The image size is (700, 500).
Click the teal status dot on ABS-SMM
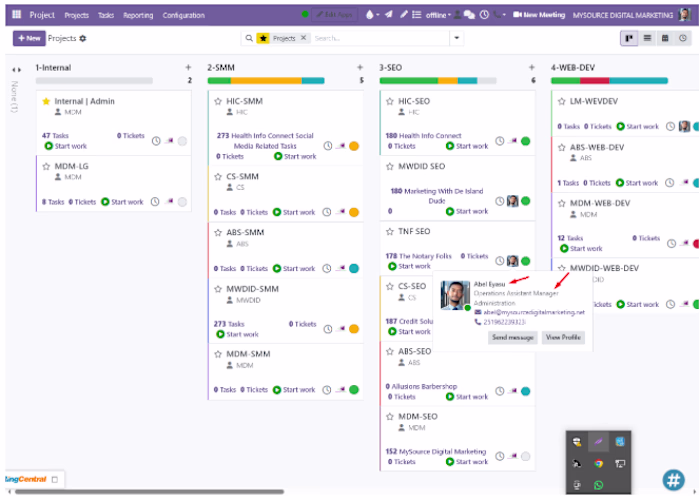click(354, 268)
